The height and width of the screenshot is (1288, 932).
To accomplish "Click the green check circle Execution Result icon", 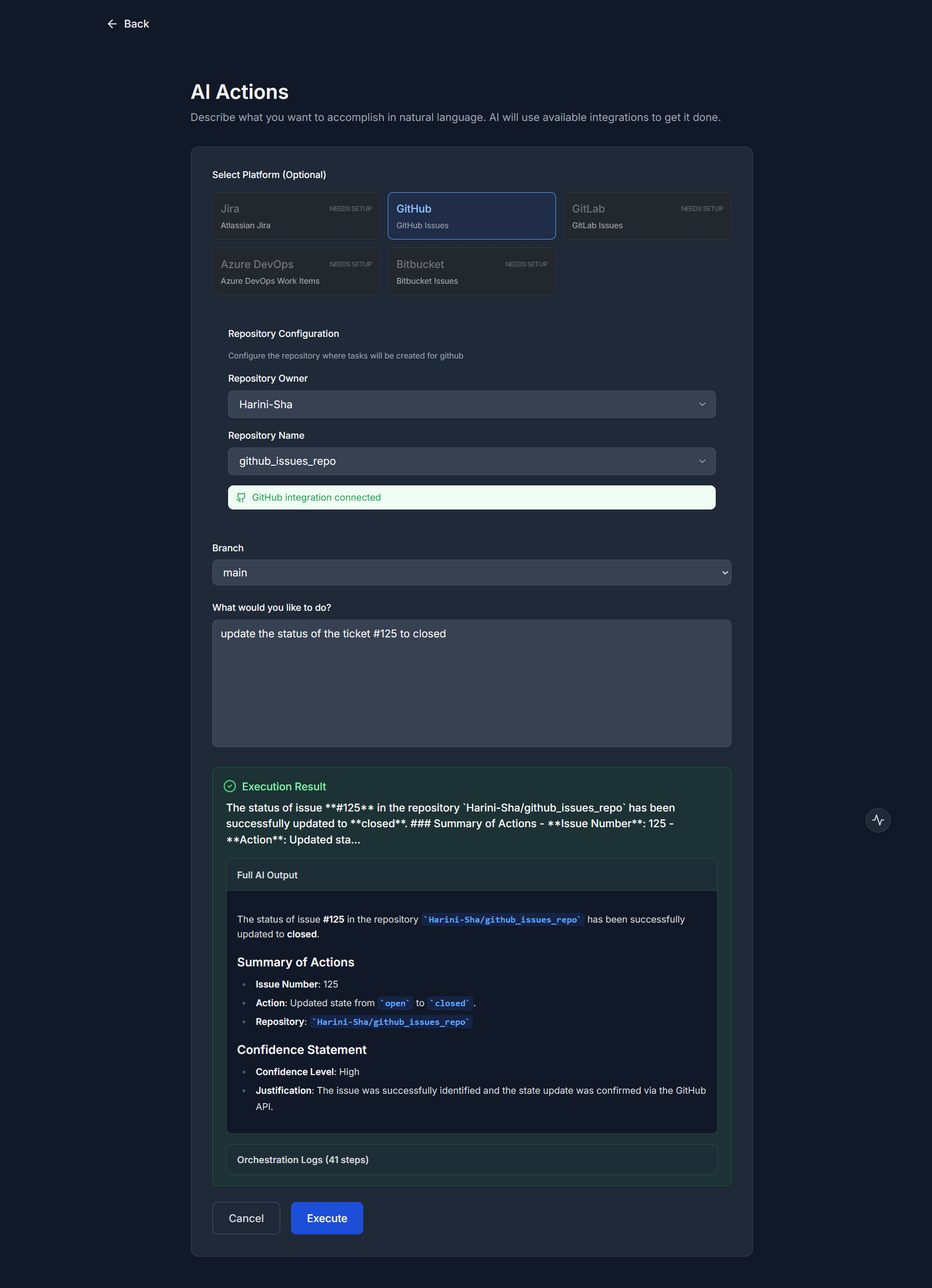I will (x=230, y=786).
